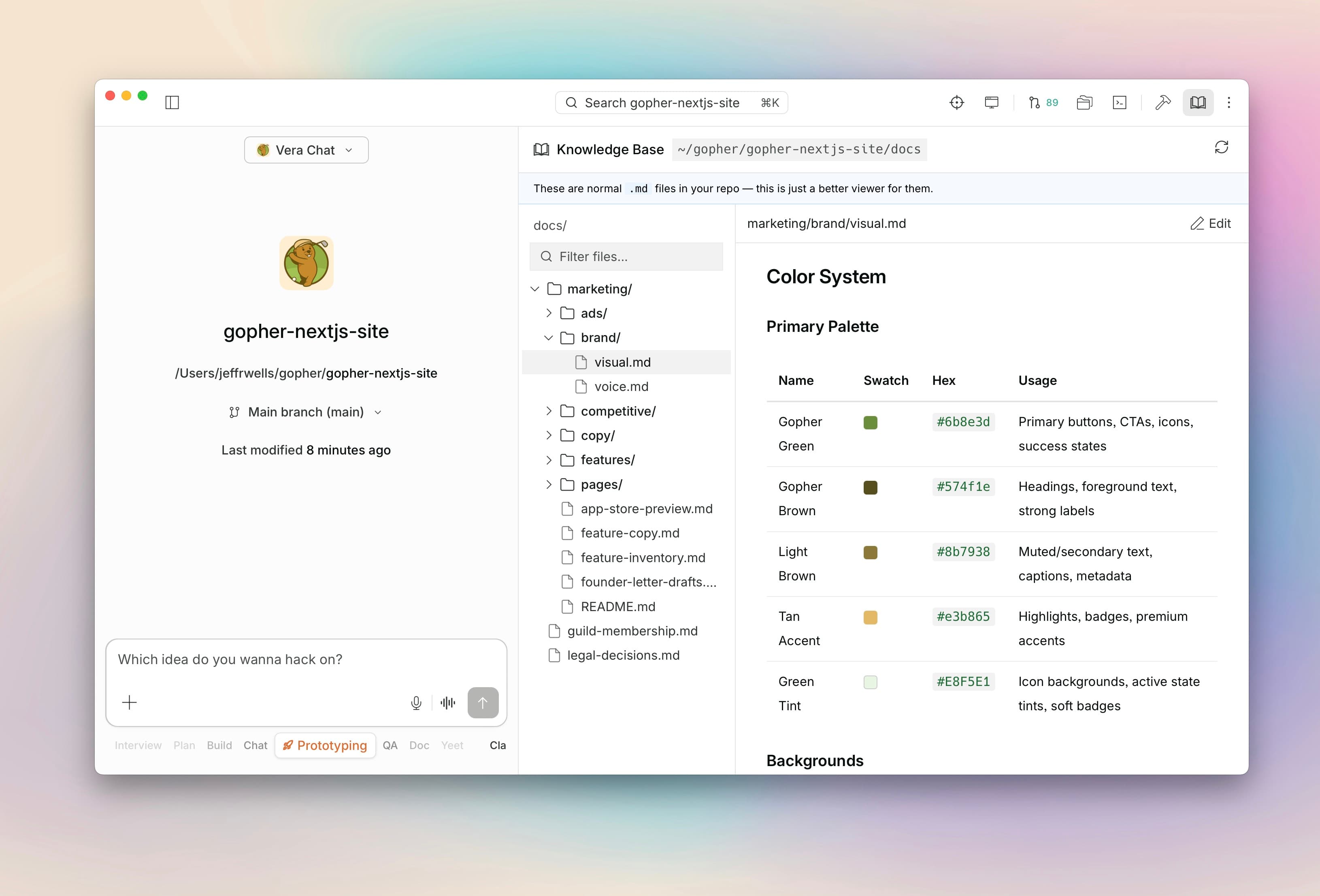Activate the microphone in the chat input

click(x=416, y=703)
